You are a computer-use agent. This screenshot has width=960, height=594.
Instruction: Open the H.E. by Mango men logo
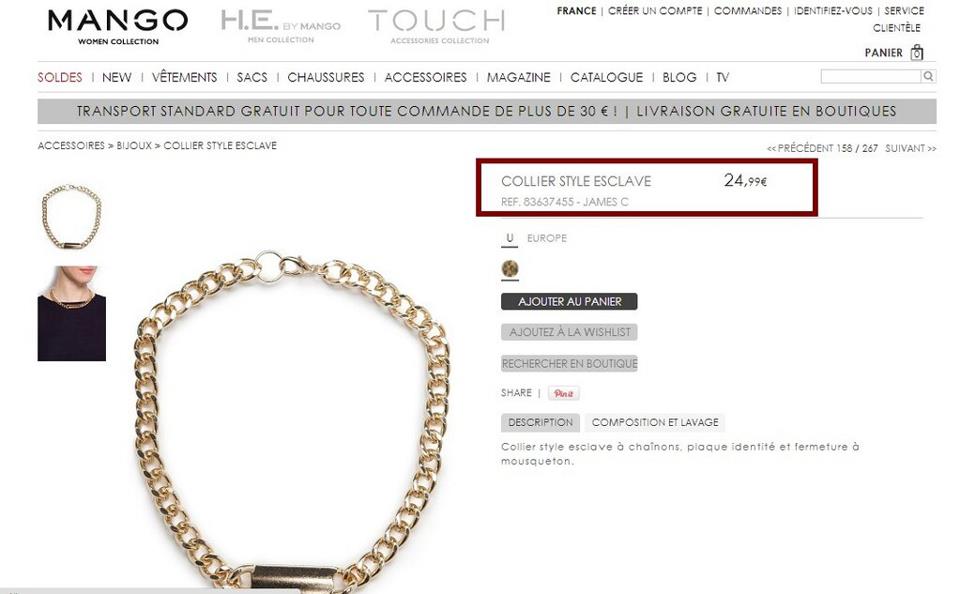click(x=280, y=27)
